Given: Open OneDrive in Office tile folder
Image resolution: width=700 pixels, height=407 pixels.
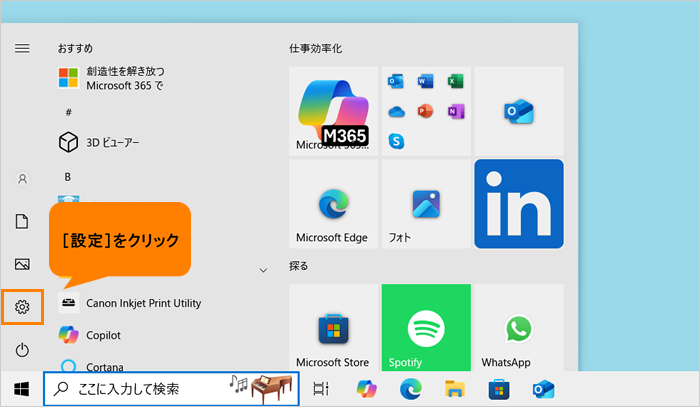Looking at the screenshot, I should point(396,112).
